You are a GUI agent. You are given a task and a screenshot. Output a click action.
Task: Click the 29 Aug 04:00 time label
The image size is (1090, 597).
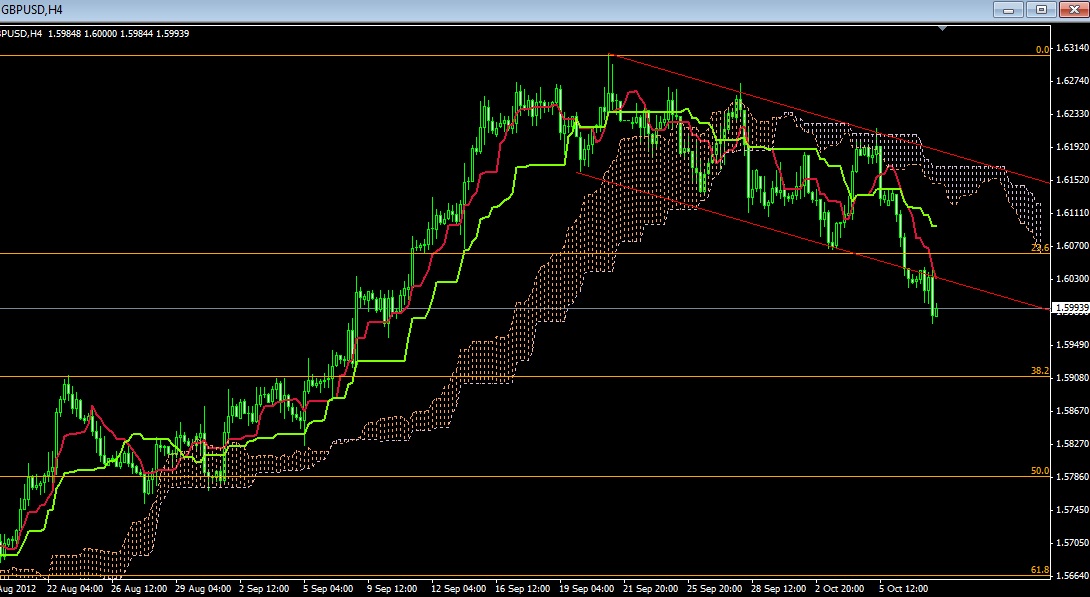pyautogui.click(x=203, y=589)
